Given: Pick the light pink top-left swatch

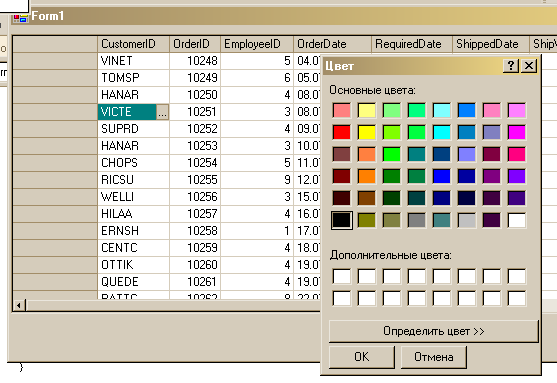Looking at the screenshot, I should click(342, 110).
